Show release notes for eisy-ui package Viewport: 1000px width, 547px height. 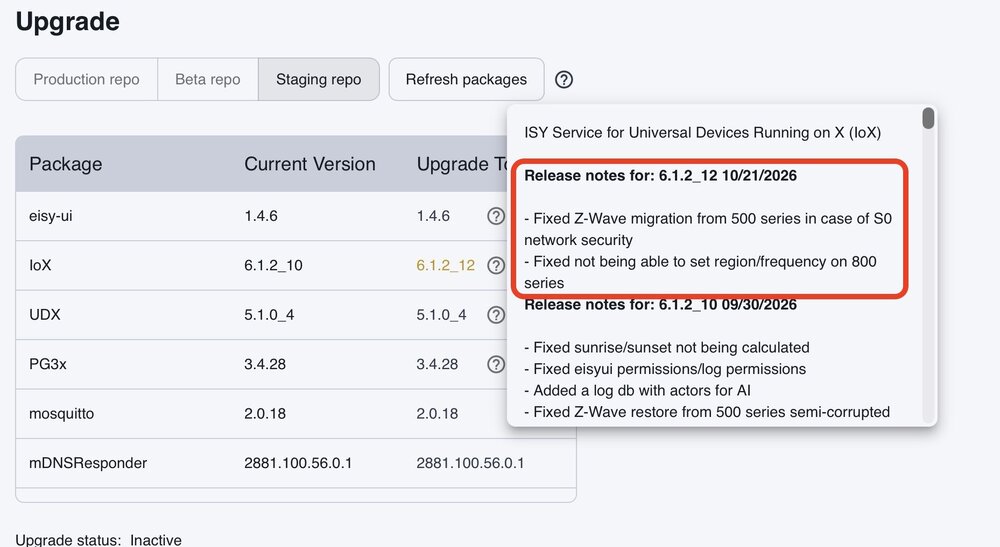click(x=496, y=216)
